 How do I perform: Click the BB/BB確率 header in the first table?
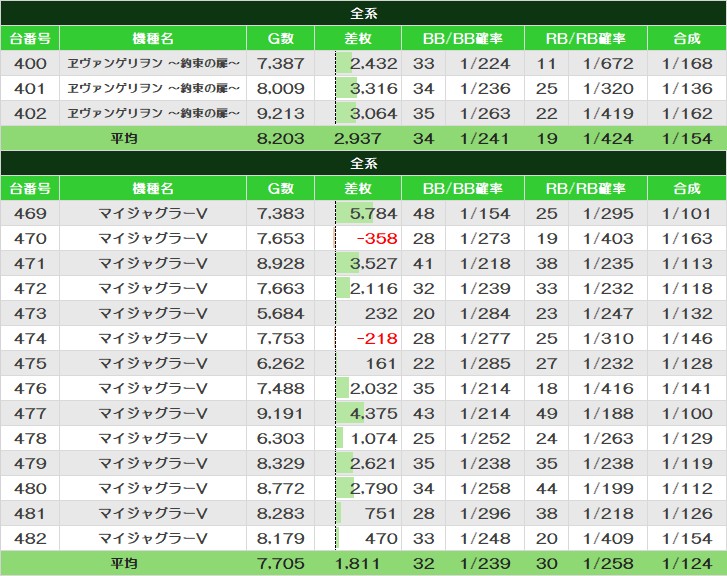(463, 38)
